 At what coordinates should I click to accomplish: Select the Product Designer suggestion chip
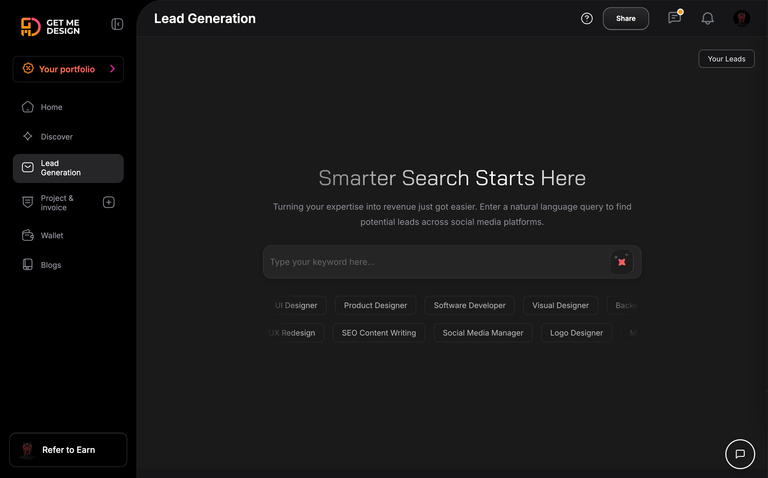coord(375,305)
